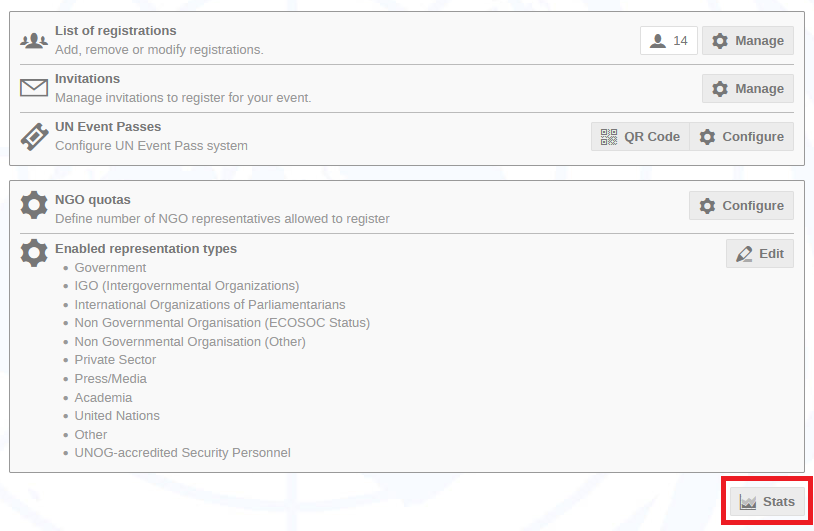The width and height of the screenshot is (814, 531).
Task: Click the QR code icon
Action: 609,137
